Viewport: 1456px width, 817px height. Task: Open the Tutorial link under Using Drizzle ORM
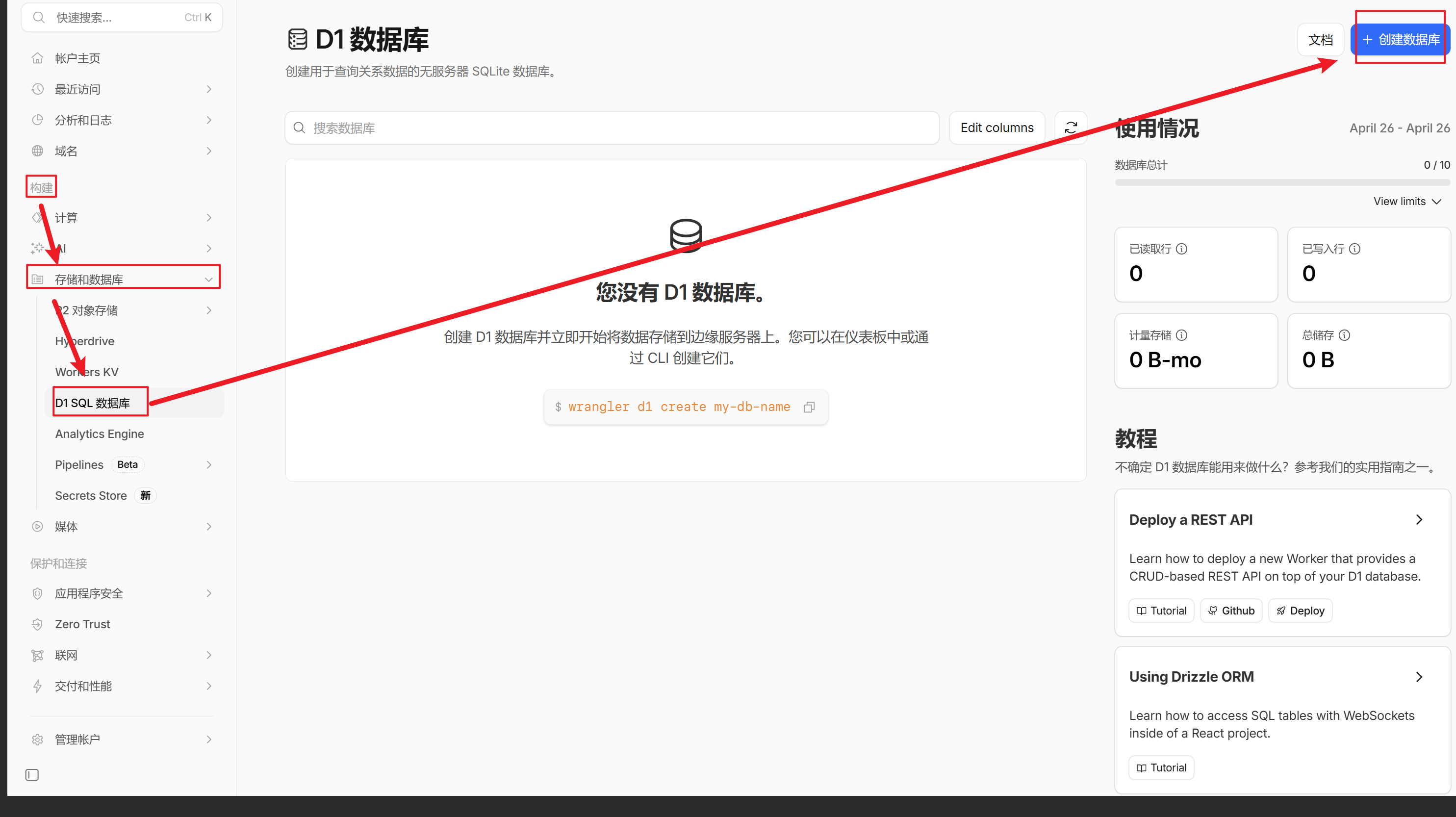[x=1161, y=768]
